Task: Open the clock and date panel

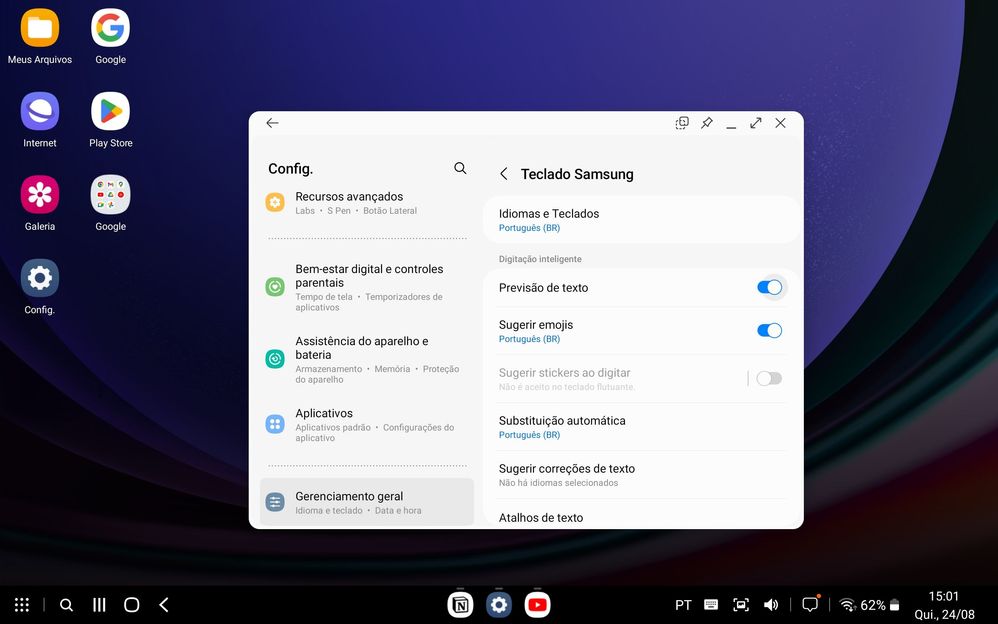Action: tap(944, 605)
